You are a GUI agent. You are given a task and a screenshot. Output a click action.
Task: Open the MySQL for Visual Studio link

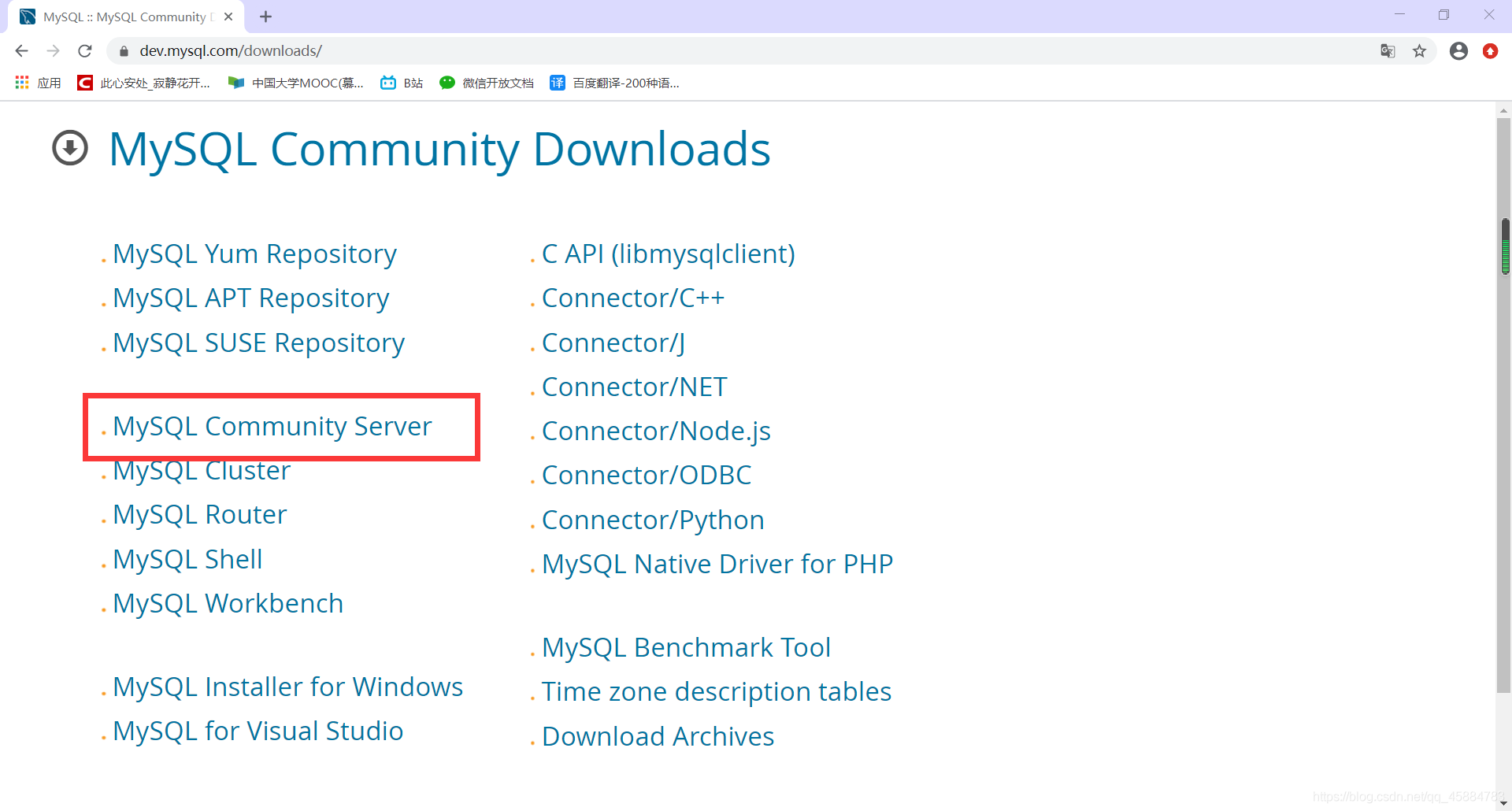coord(258,731)
